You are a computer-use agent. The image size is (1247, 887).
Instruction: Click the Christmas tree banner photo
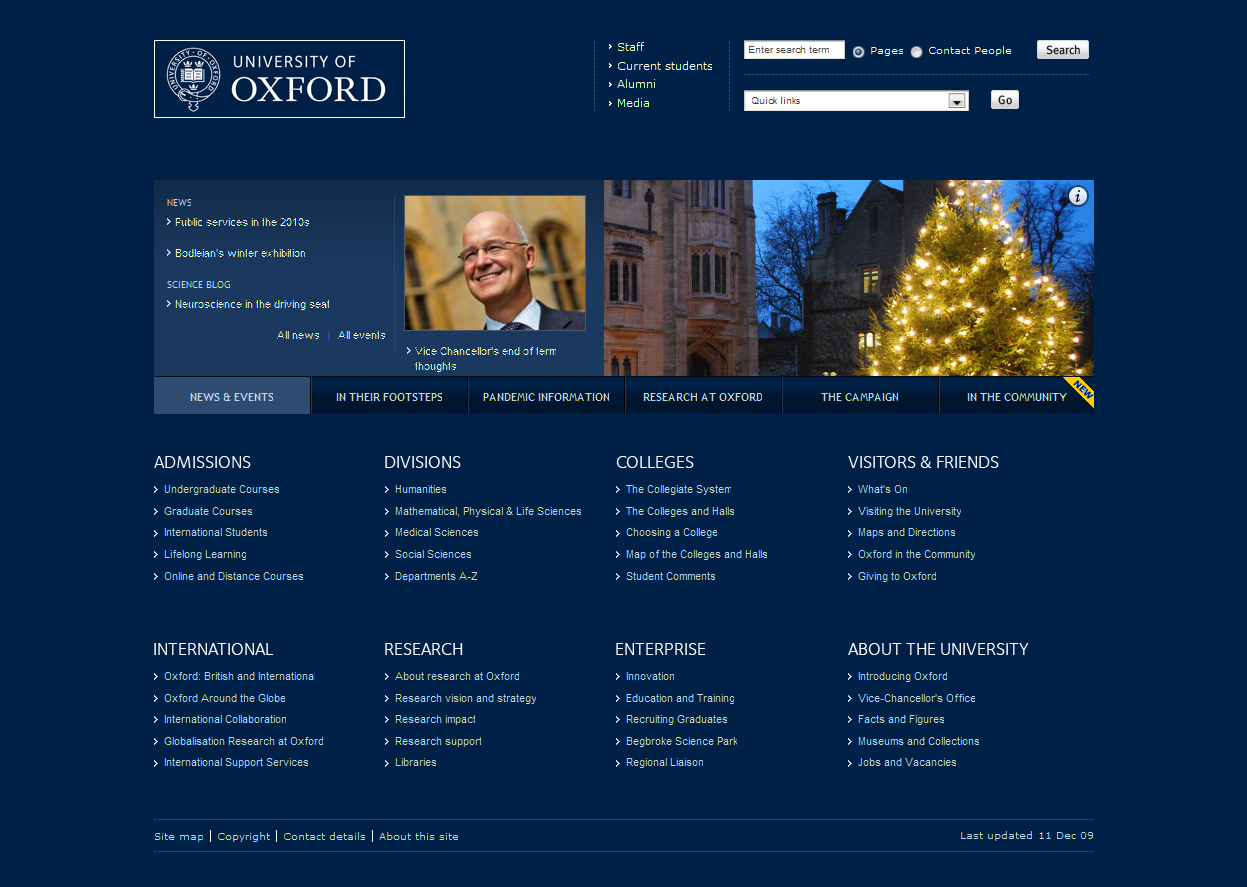click(x=849, y=278)
